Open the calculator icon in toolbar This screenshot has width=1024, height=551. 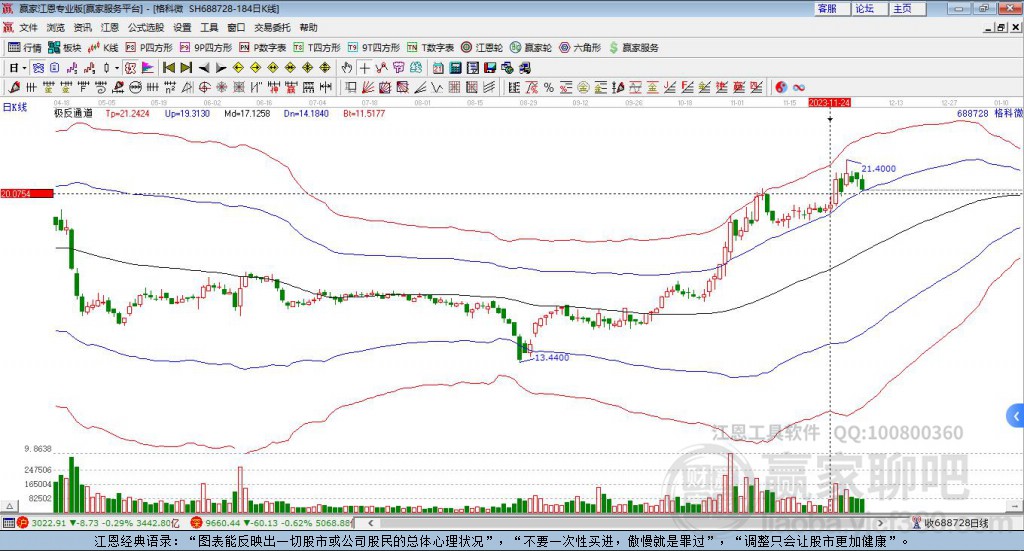coord(455,68)
